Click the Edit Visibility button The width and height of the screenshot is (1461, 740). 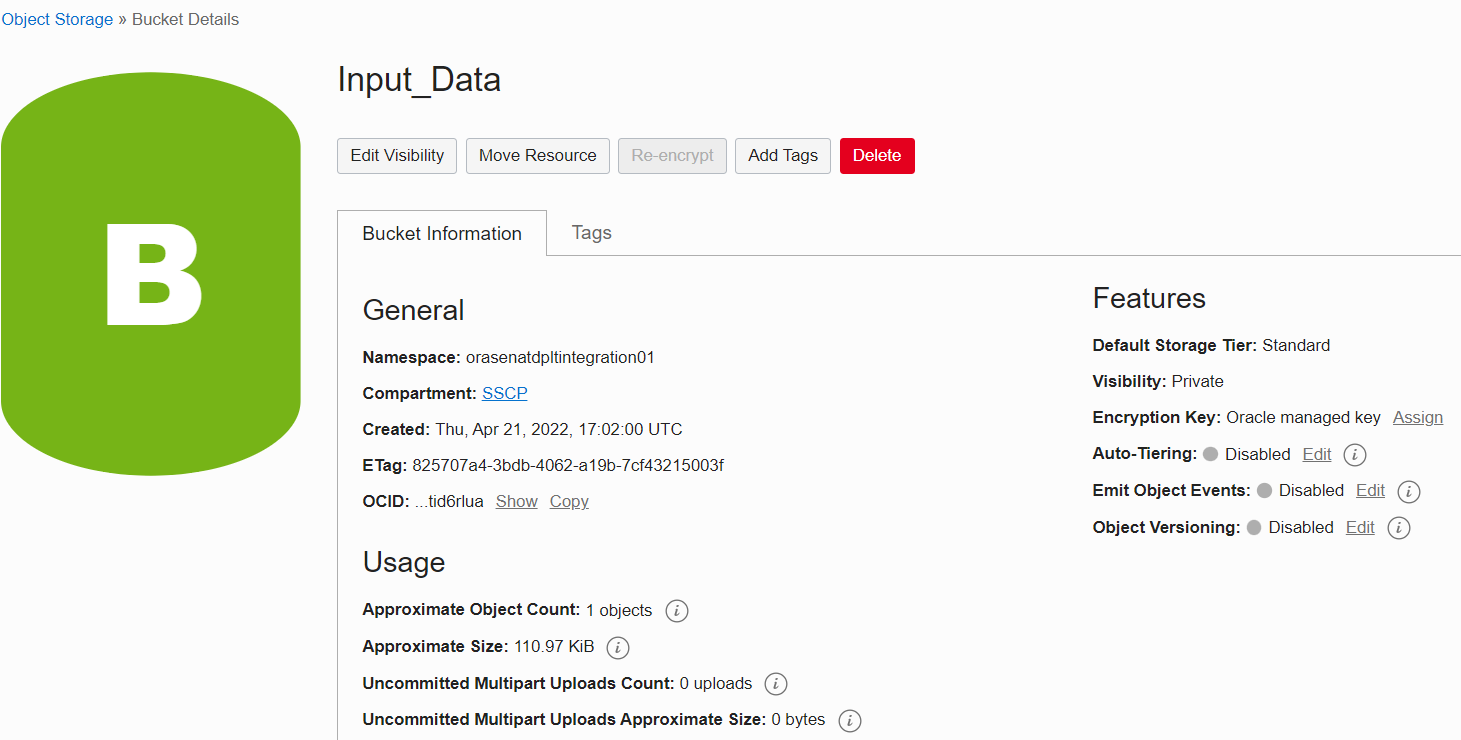[397, 156]
